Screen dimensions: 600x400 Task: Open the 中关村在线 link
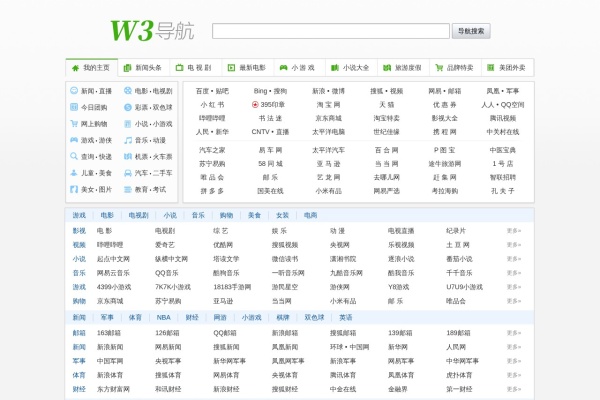[503, 132]
